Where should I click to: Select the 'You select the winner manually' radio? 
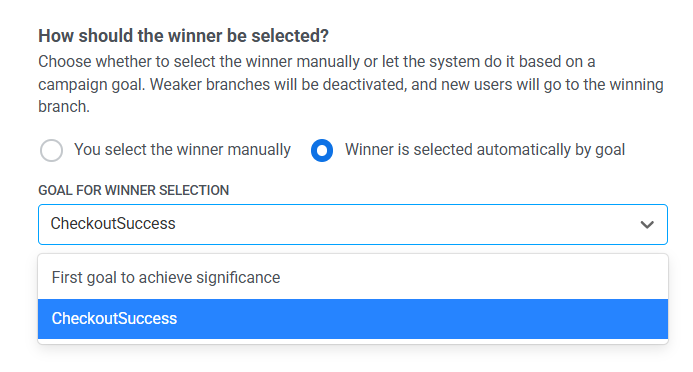point(51,150)
